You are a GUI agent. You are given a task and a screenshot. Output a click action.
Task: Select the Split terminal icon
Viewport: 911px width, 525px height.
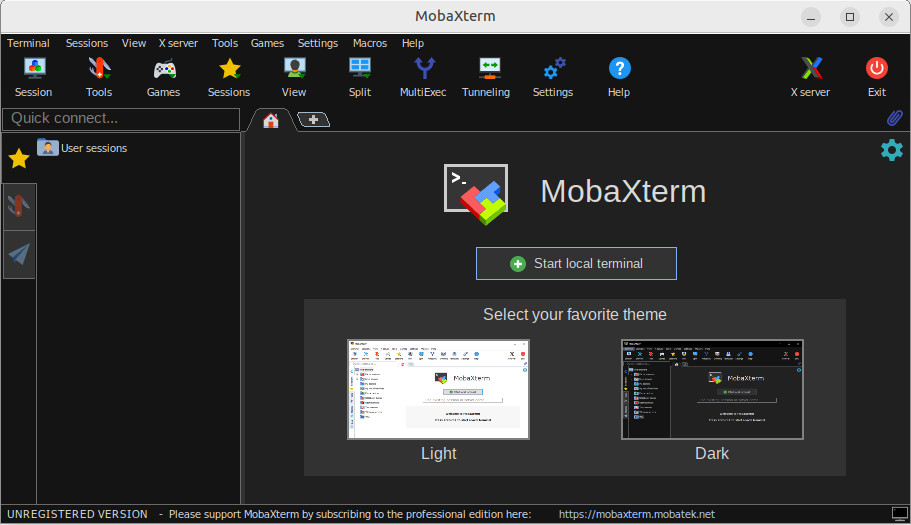point(360,77)
